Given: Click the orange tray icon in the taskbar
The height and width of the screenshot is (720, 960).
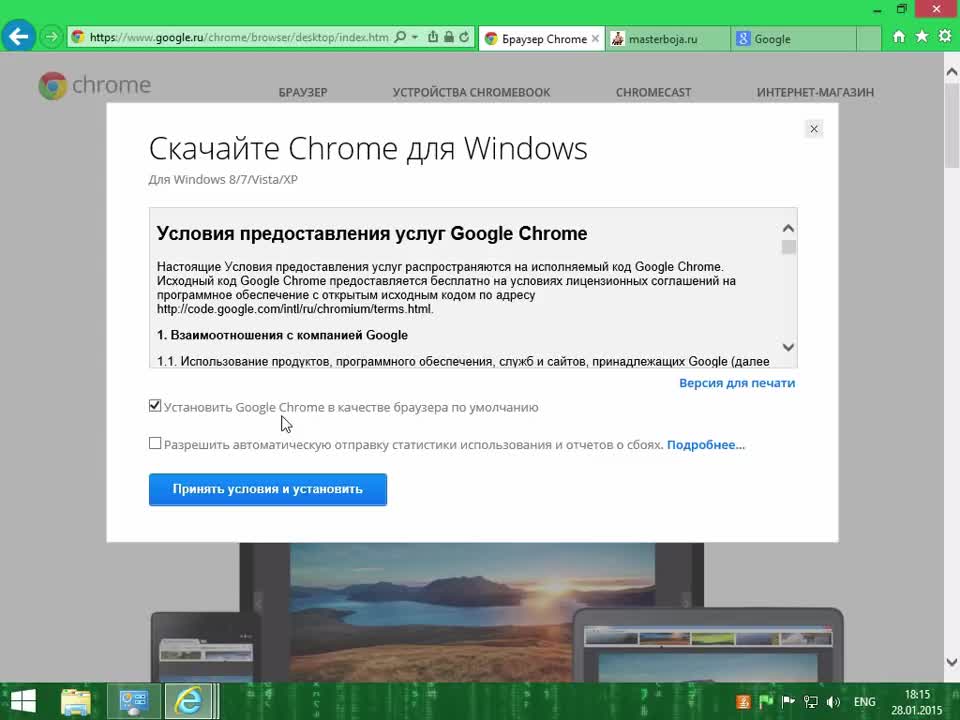Looking at the screenshot, I should click(743, 702).
